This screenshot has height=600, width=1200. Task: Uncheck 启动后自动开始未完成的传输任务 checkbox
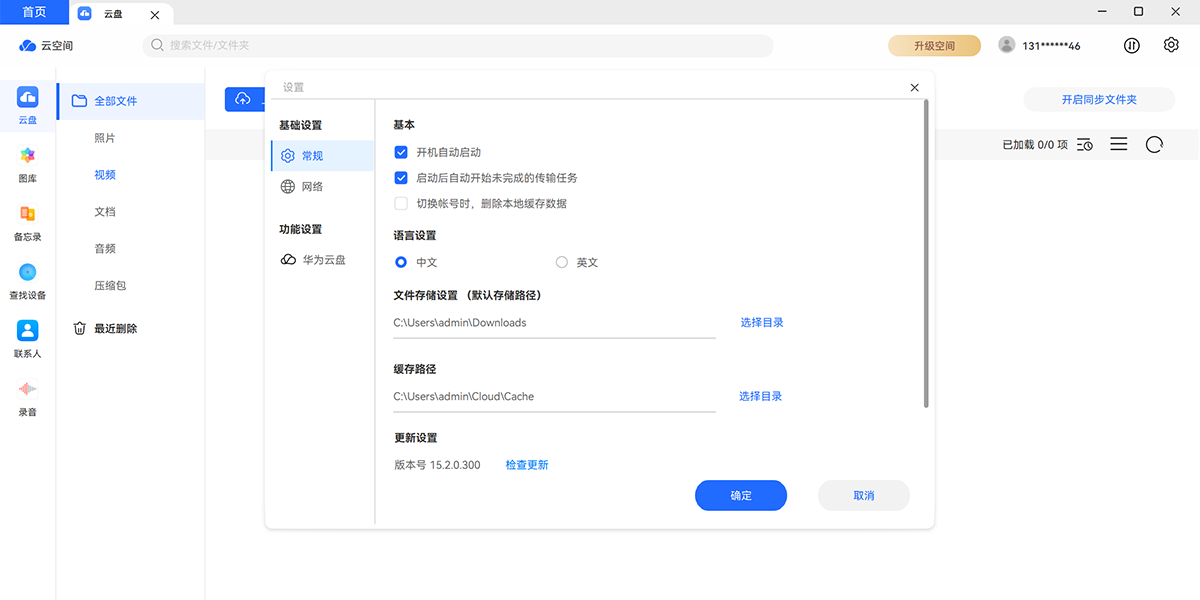401,178
